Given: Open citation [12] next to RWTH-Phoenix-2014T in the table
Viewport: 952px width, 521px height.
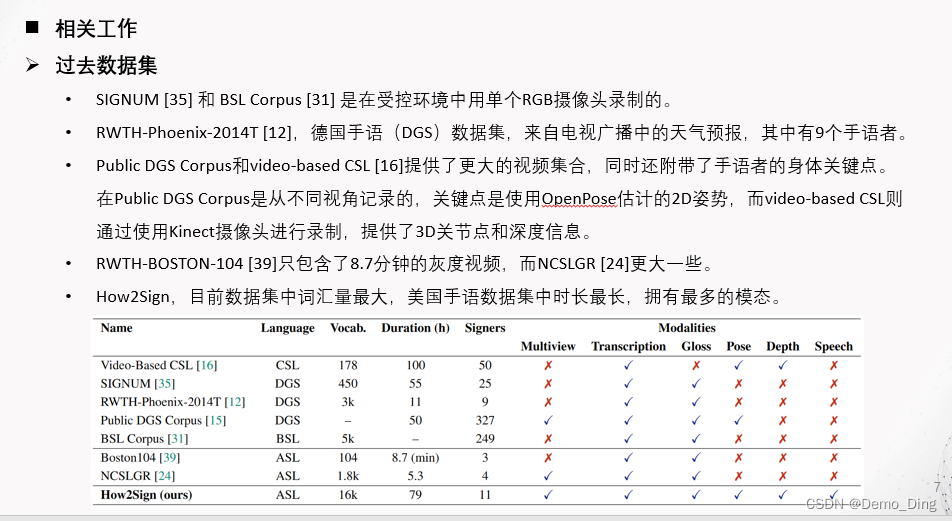Looking at the screenshot, I should point(234,402).
